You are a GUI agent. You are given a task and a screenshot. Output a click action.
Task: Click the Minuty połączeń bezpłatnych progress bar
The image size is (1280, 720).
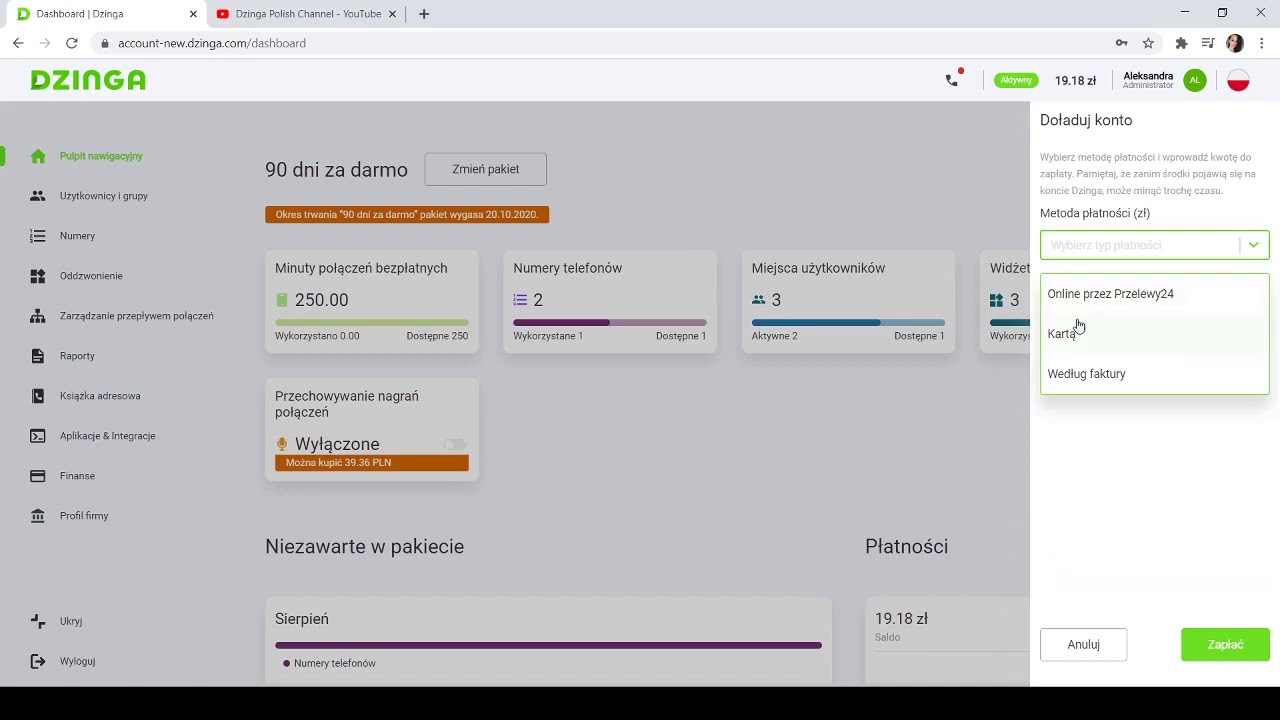(372, 323)
